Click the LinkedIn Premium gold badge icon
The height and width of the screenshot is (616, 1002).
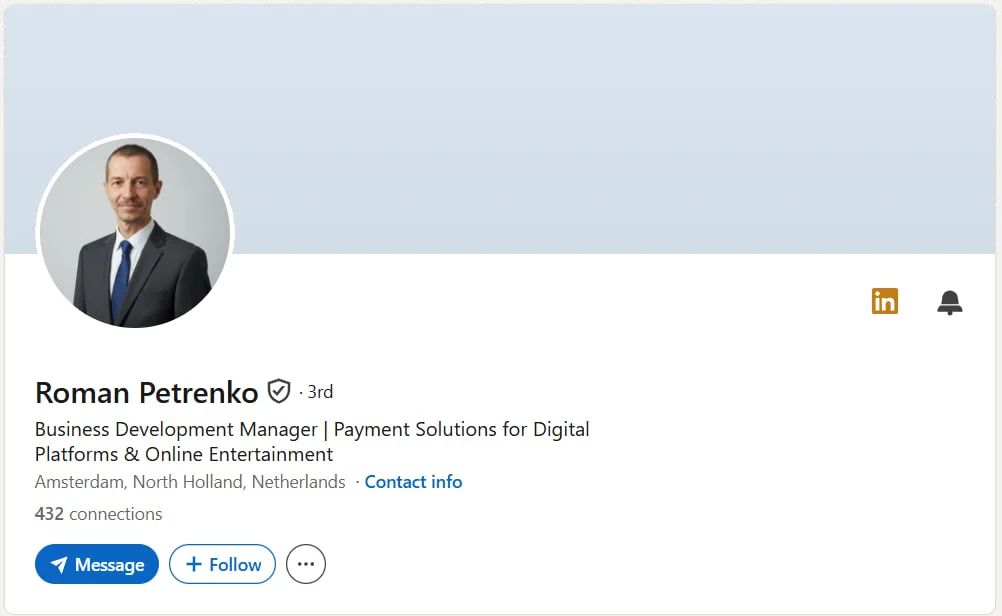pos(884,301)
